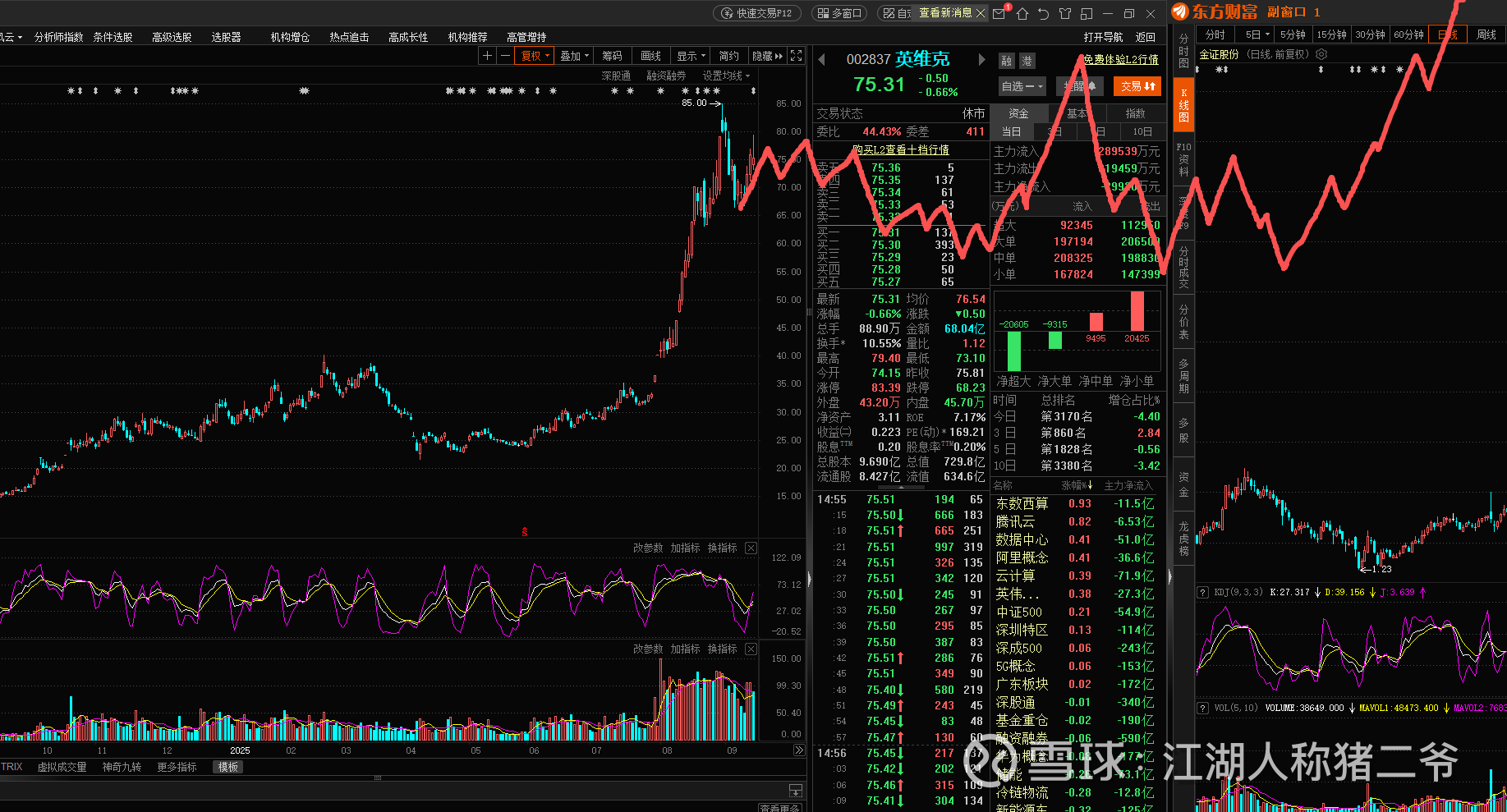The image size is (1507, 812).
Task: Go to the home page icon
Action: (1022, 13)
